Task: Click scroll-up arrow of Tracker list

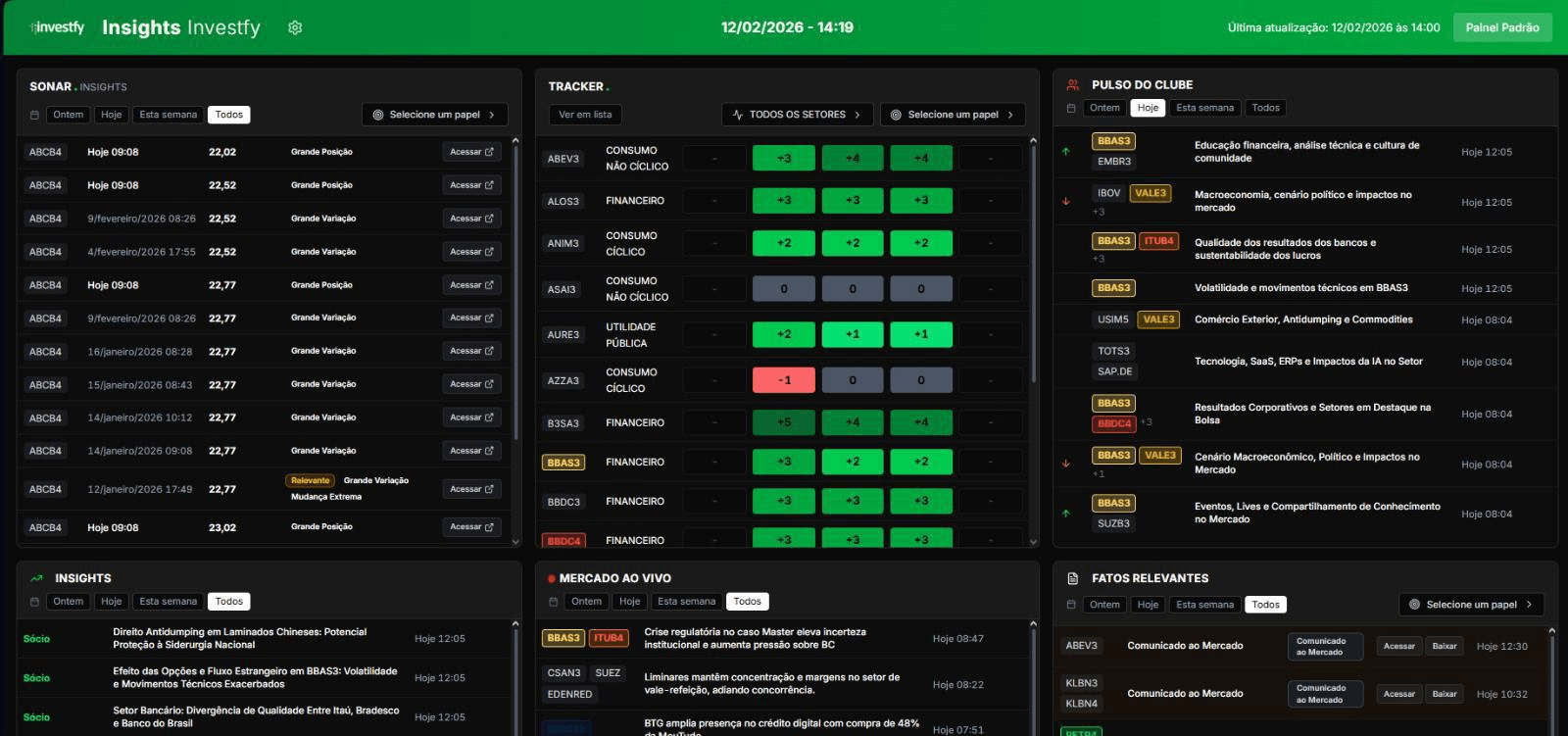Action: tap(1033, 141)
